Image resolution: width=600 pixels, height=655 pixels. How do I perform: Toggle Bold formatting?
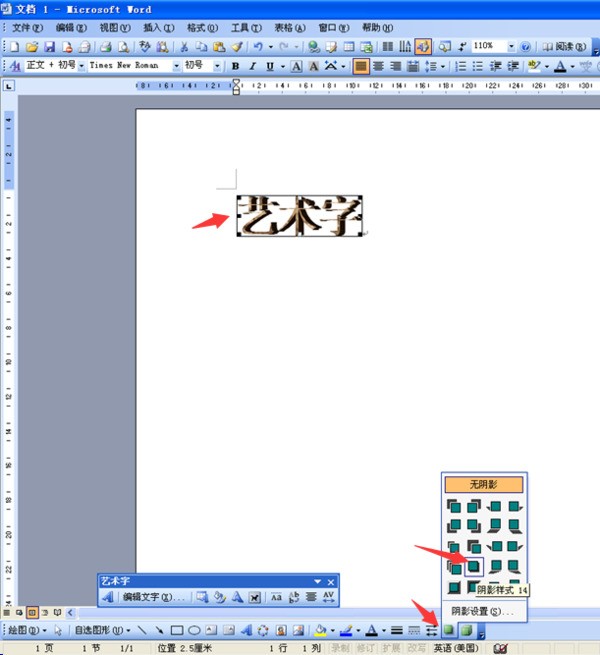tap(235, 66)
